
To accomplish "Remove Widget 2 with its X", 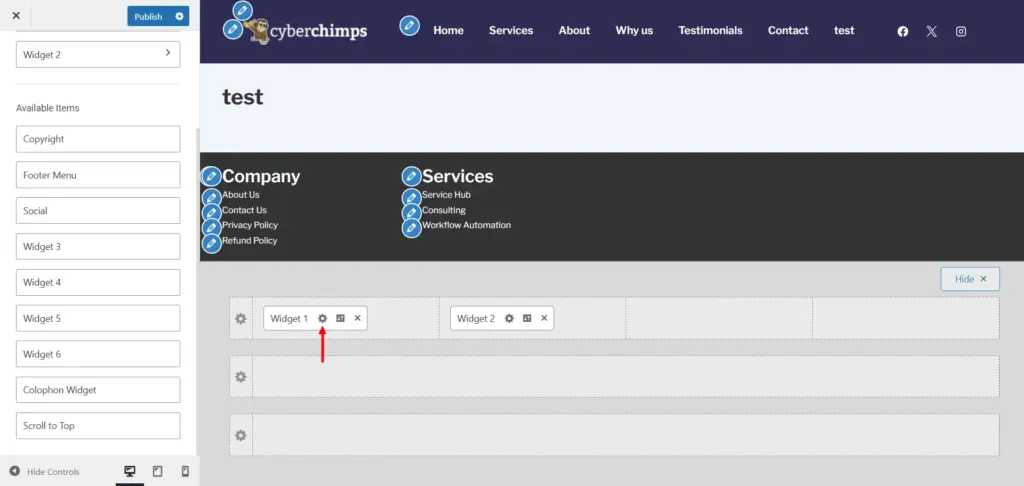I will (544, 318).
